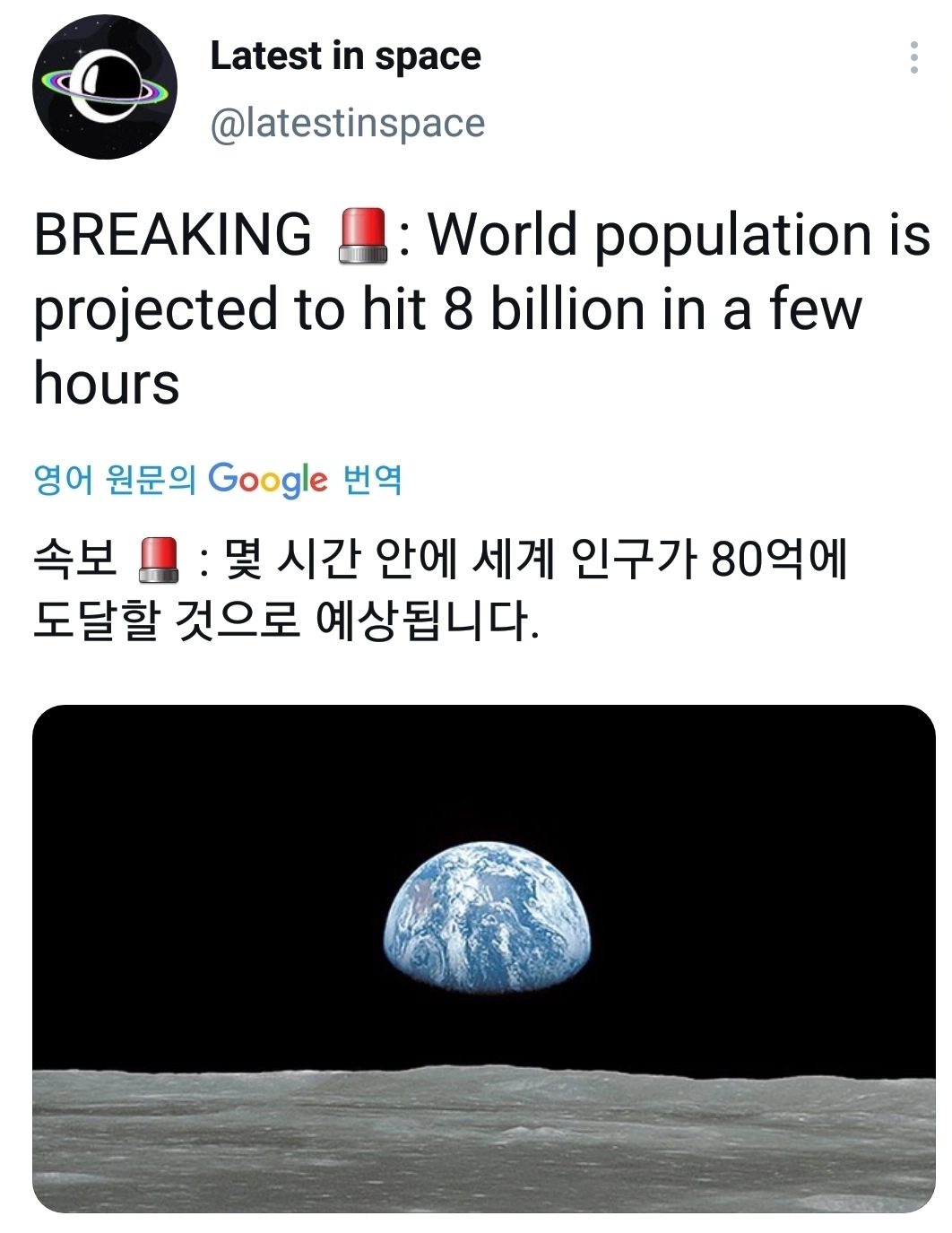Click "도달할 것으로 예상됩니다." translation line
Screen dimensions: 952x1233
coord(286,621)
